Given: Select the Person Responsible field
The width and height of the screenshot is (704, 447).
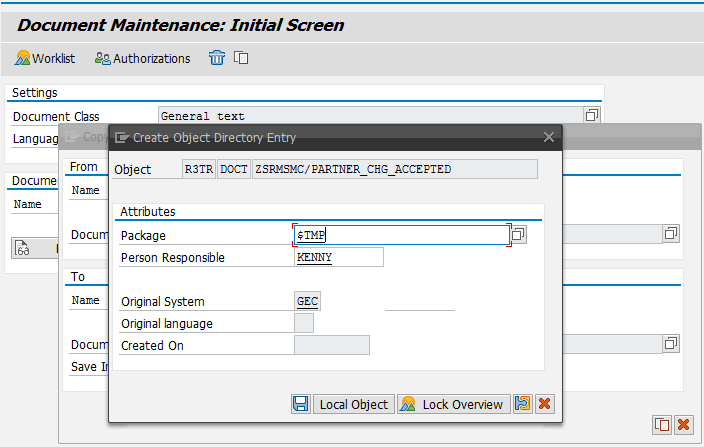Looking at the screenshot, I should click(x=339, y=258).
